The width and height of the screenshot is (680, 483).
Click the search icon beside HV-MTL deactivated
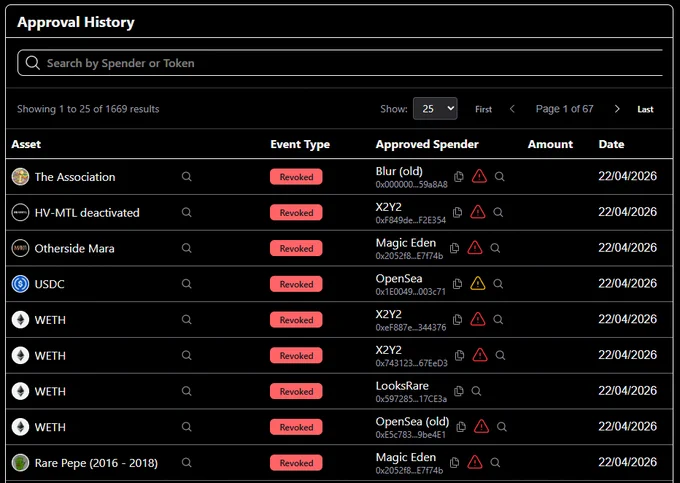click(186, 212)
